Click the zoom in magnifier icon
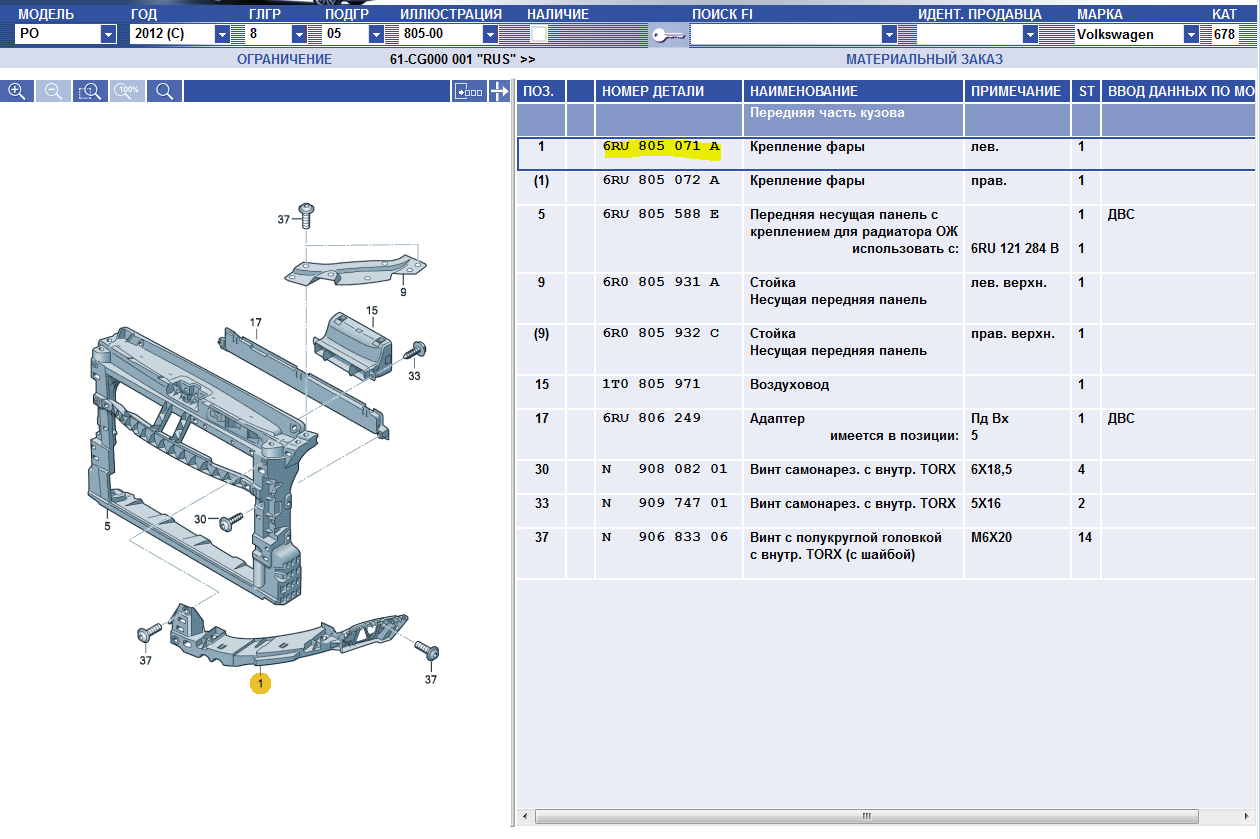The width and height of the screenshot is (1260, 839). (x=17, y=91)
